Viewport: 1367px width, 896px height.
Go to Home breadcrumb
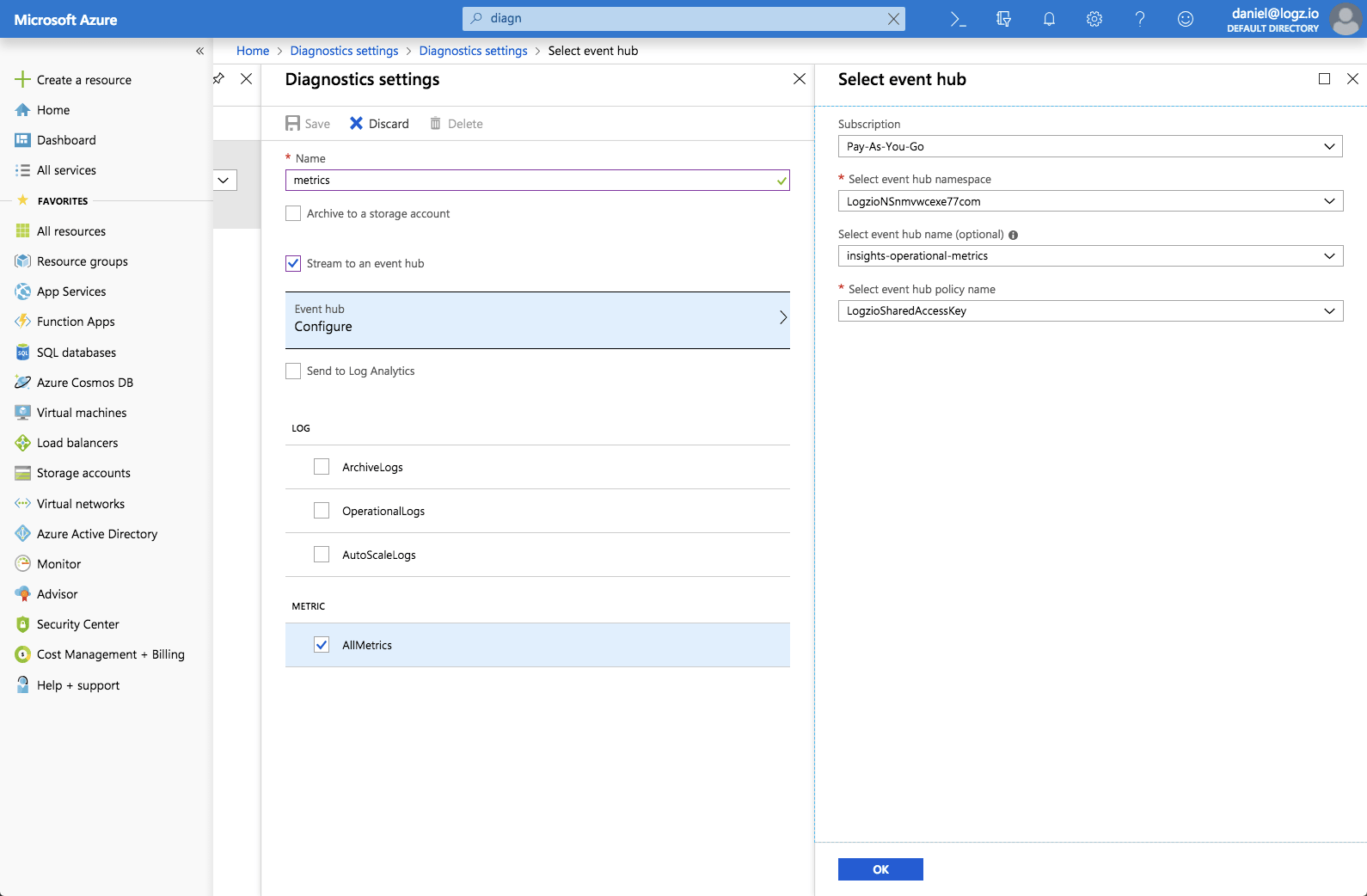253,51
